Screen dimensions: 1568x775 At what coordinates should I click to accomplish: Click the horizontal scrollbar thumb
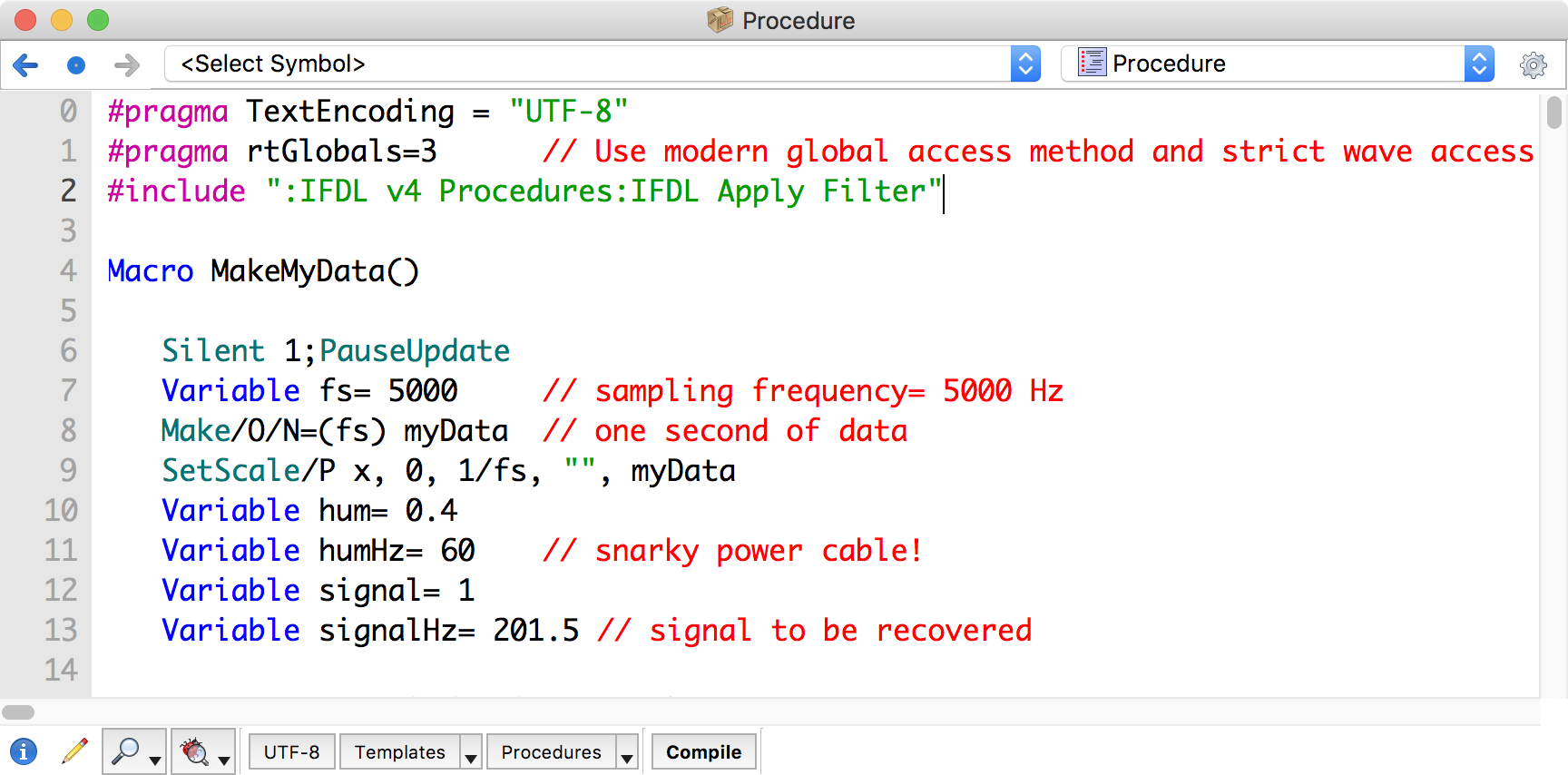18,712
